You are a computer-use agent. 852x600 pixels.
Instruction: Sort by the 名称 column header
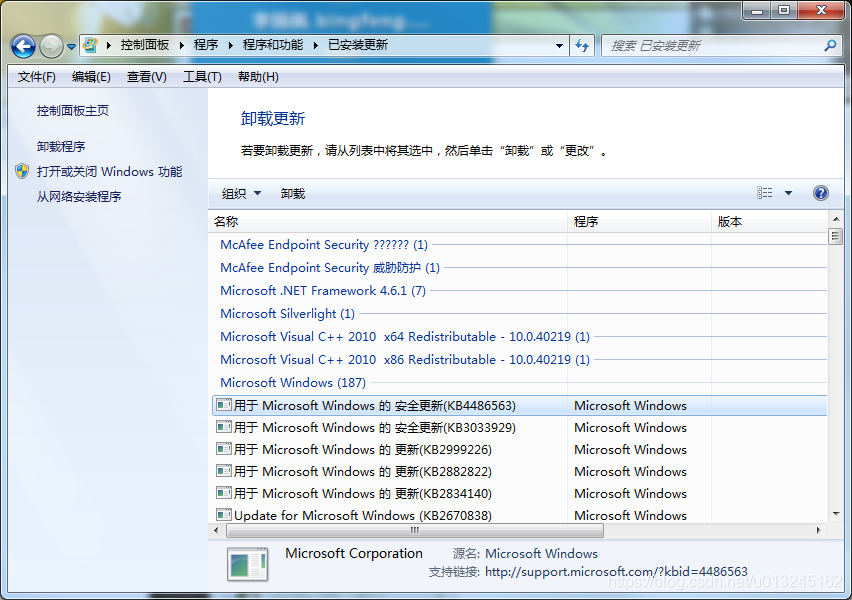[x=388, y=222]
